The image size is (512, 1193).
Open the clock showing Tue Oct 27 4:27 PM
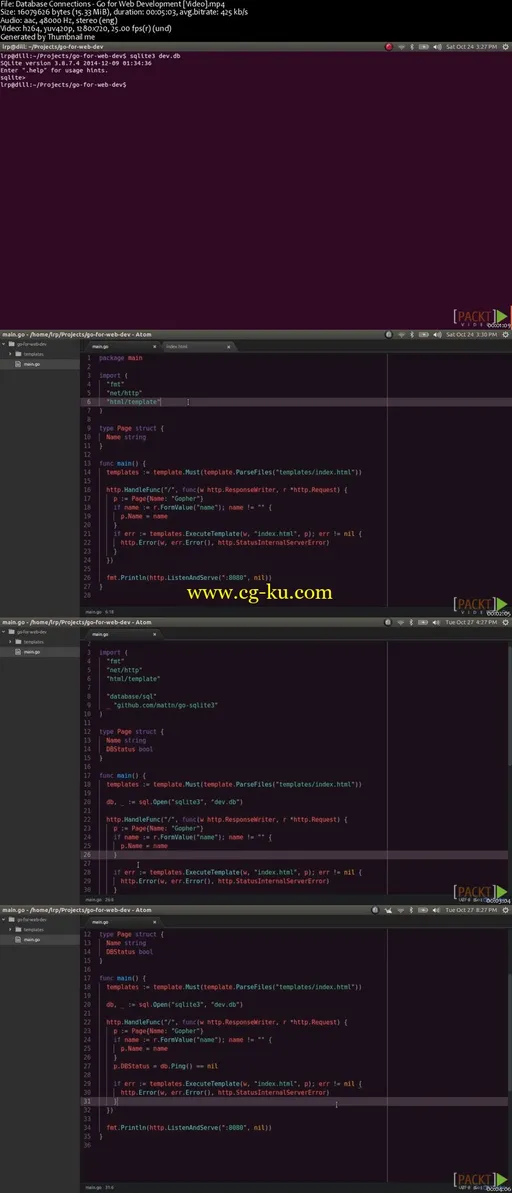[472, 623]
